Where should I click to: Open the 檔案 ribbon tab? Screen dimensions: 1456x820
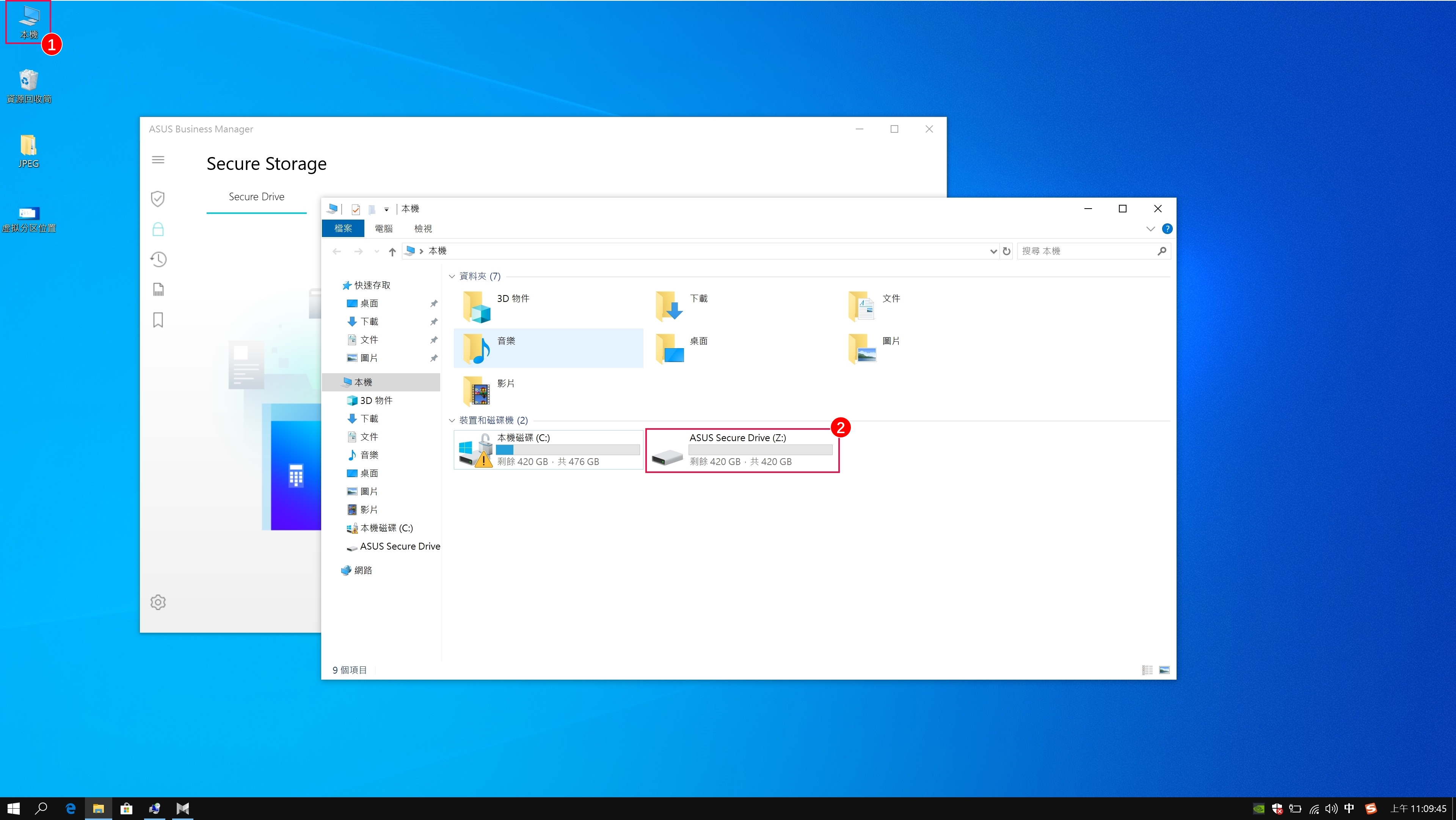click(x=343, y=228)
